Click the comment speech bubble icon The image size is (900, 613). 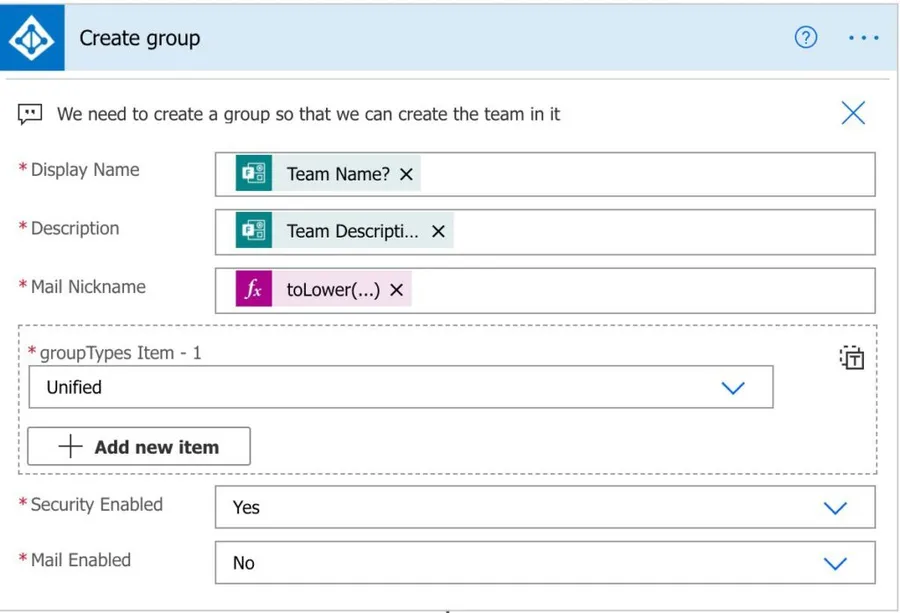pyautogui.click(x=30, y=114)
